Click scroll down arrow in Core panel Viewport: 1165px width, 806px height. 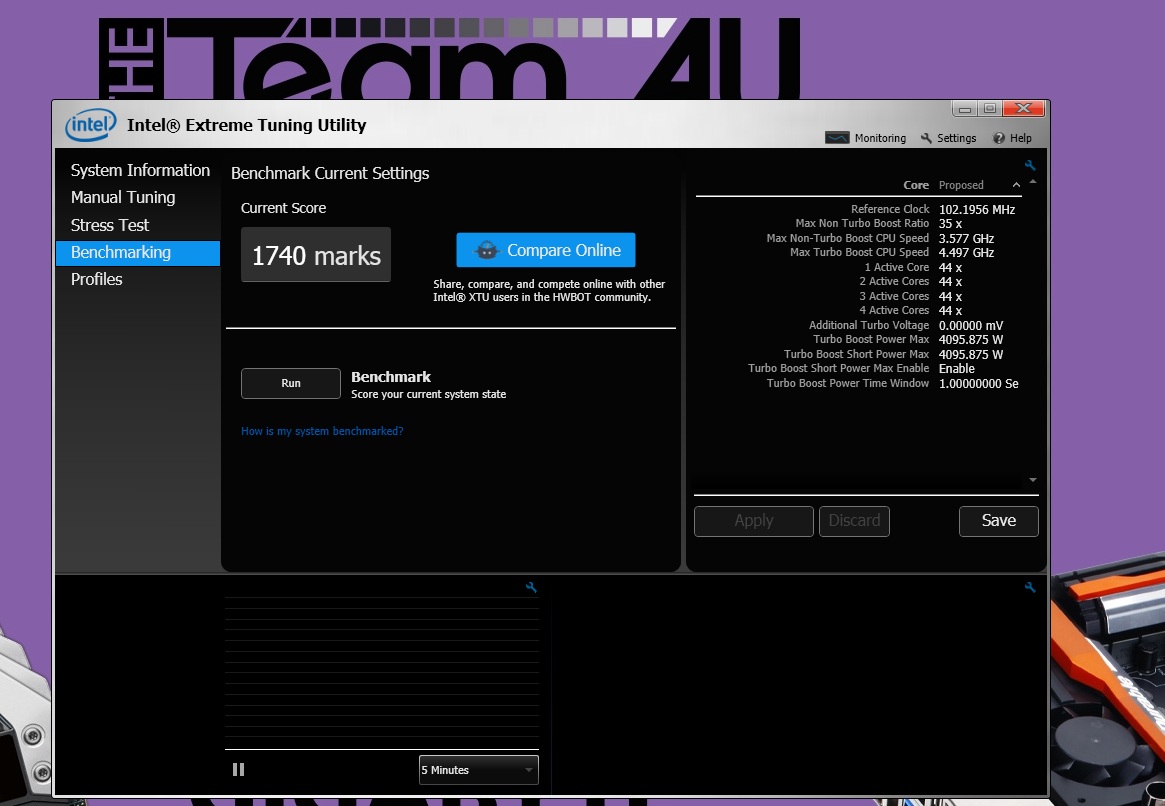[x=1033, y=480]
